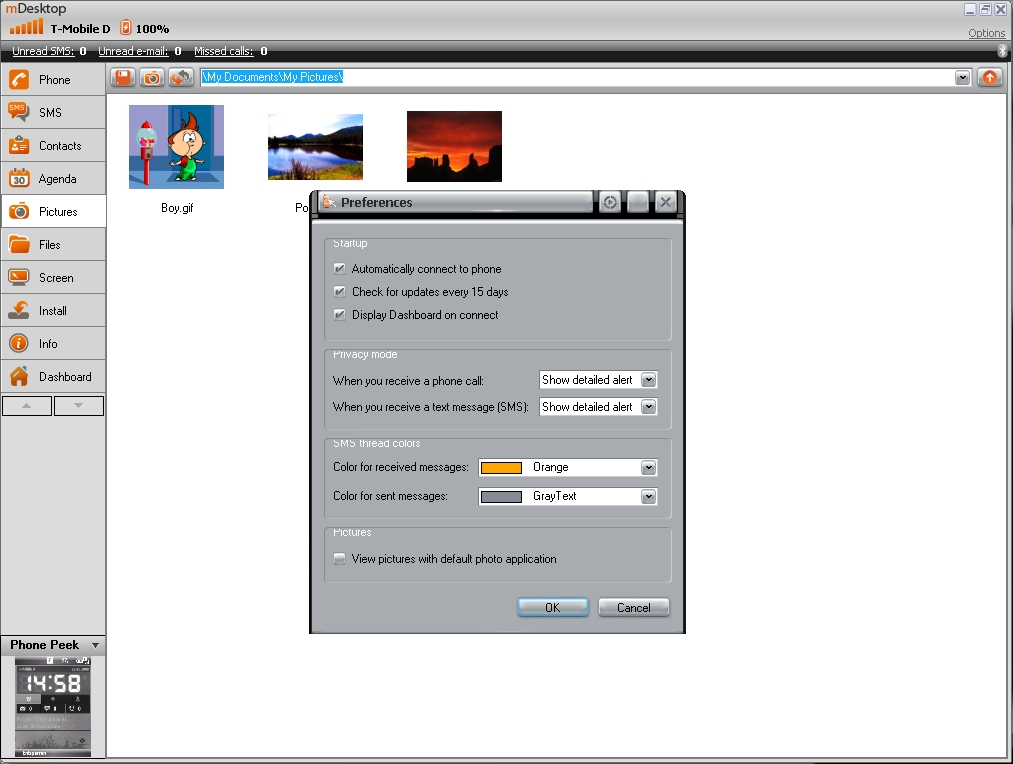Screen dimensions: 1013x764
Task: Open the Options link
Action: 987,33
